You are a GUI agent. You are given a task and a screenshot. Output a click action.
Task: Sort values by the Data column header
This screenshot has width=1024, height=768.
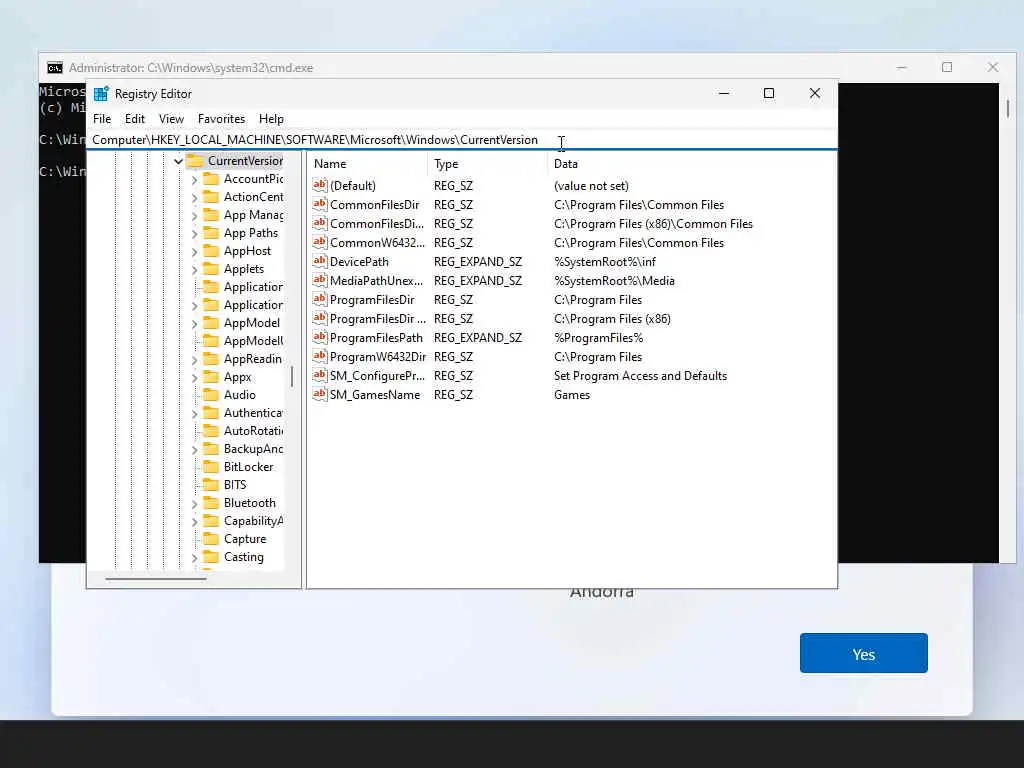(692, 164)
